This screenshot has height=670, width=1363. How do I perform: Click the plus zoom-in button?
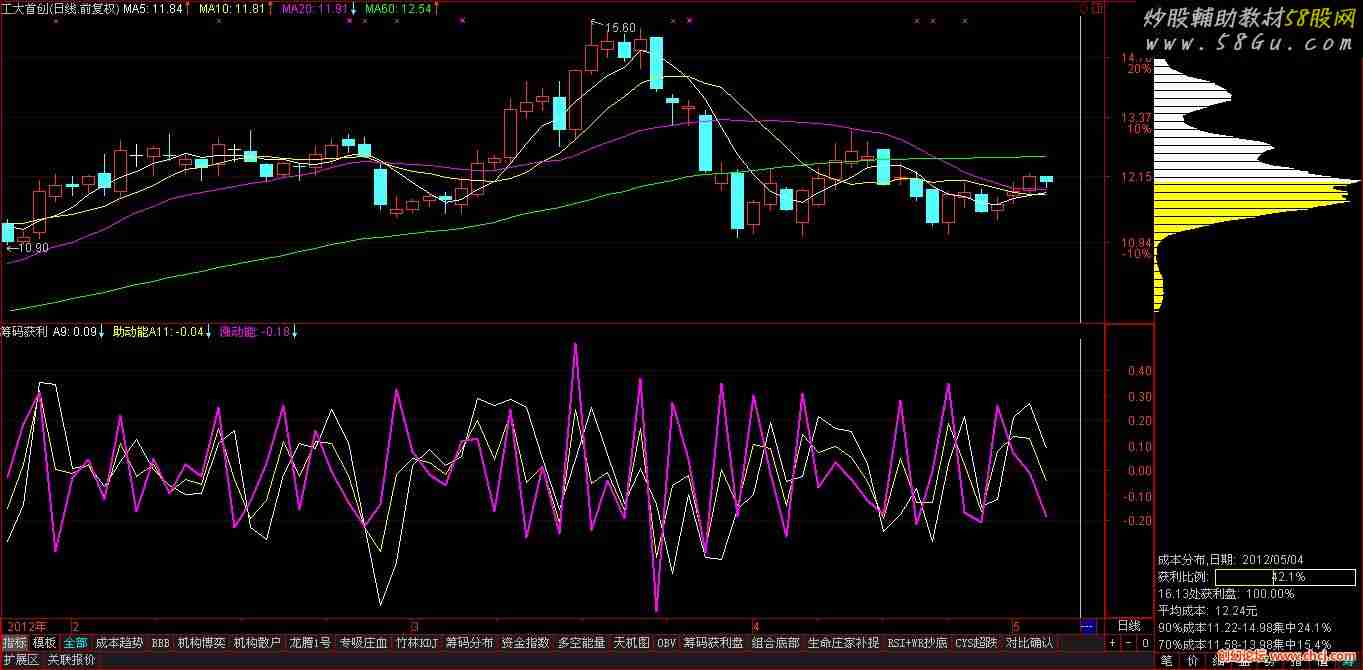tap(1113, 642)
